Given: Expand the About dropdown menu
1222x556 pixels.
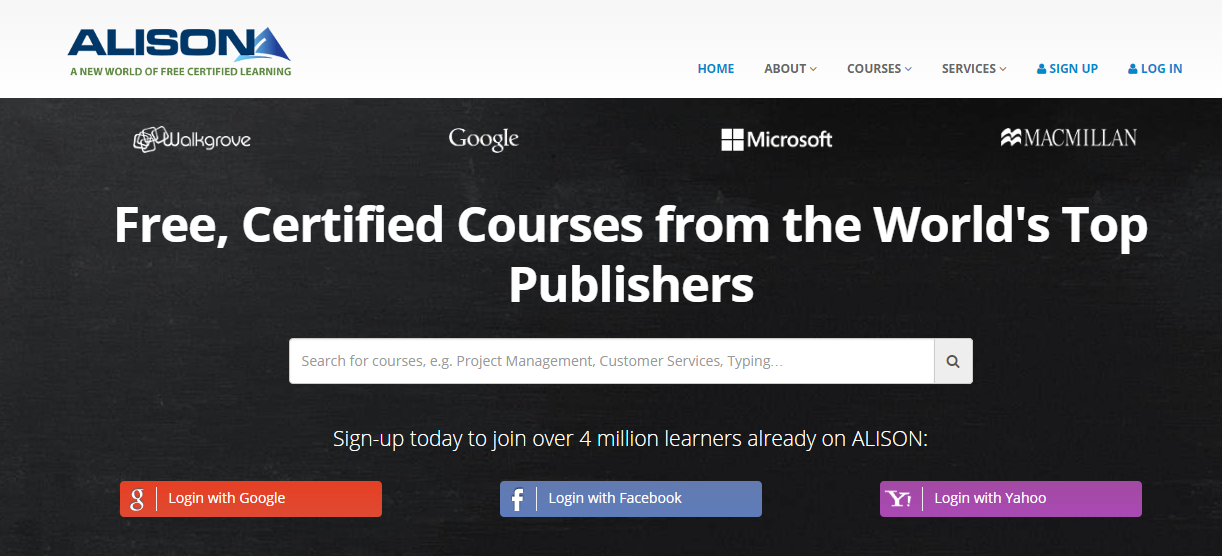Looking at the screenshot, I should pos(790,69).
